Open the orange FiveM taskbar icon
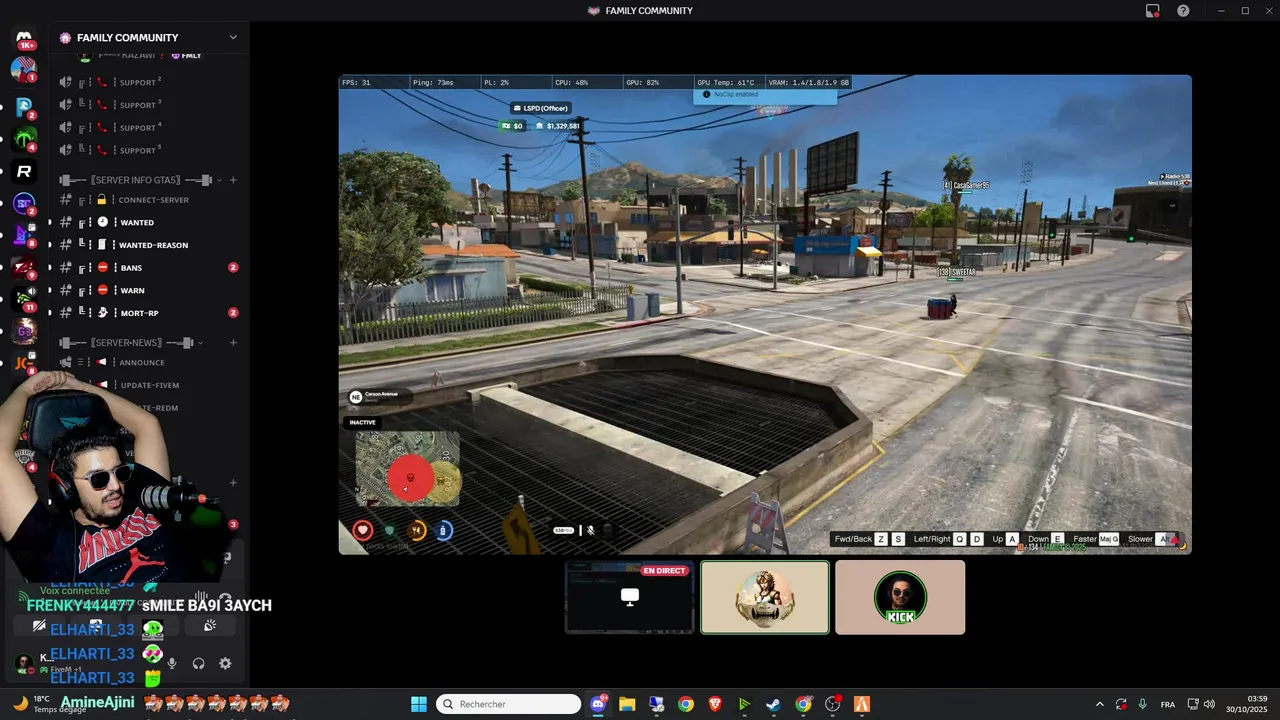The image size is (1280, 720). (x=861, y=704)
